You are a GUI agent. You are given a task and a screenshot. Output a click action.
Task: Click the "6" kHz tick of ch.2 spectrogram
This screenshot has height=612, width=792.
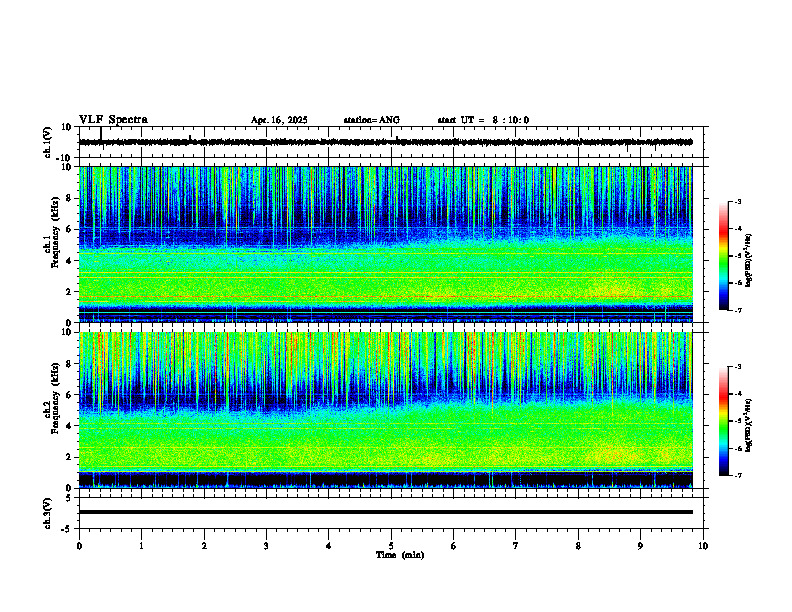[x=70, y=395]
